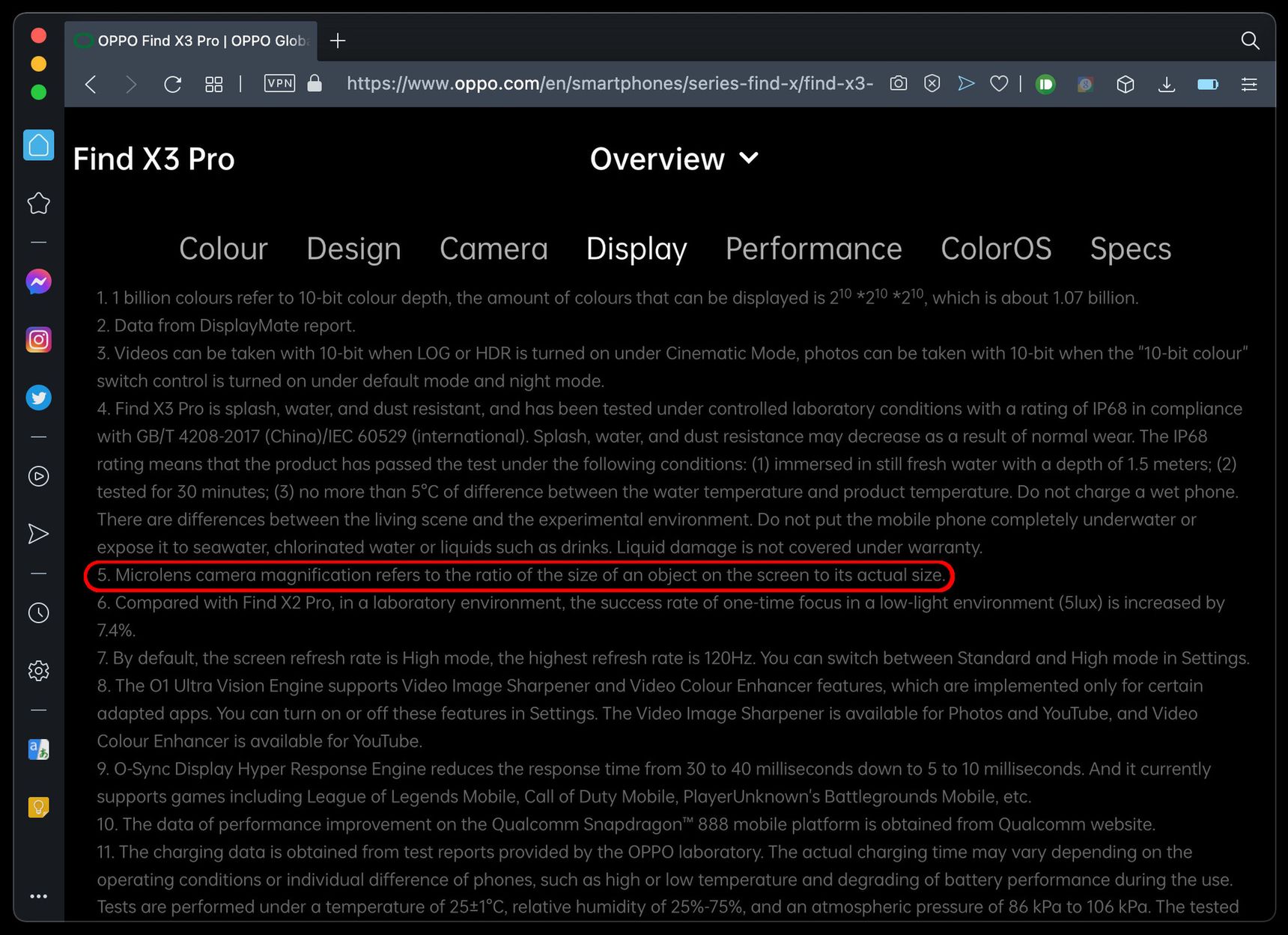The image size is (1288, 935).
Task: Click footnote 10 about Qualcomm Snapdragon 888
Action: coord(626,824)
